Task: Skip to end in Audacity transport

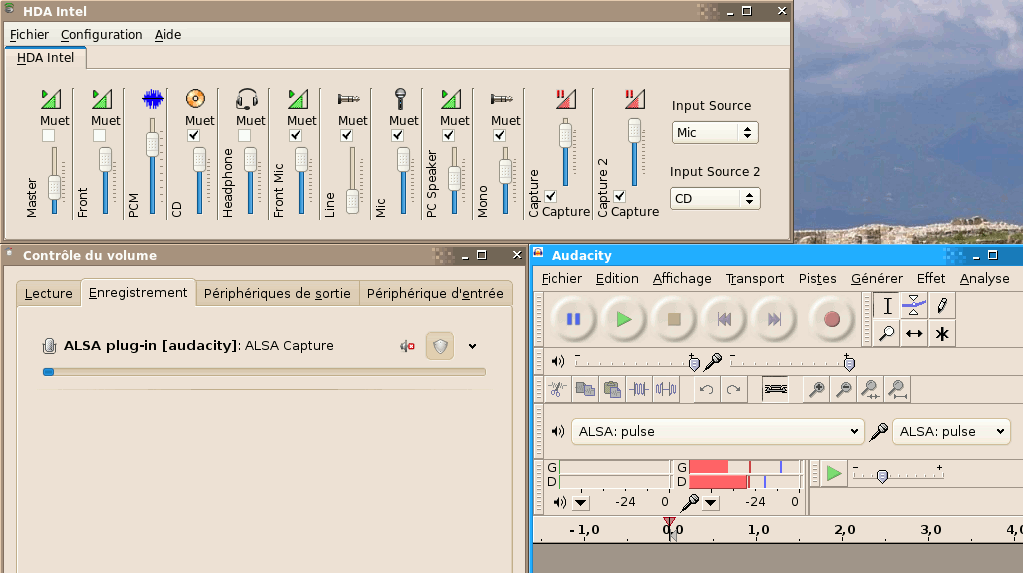Action: click(x=774, y=319)
